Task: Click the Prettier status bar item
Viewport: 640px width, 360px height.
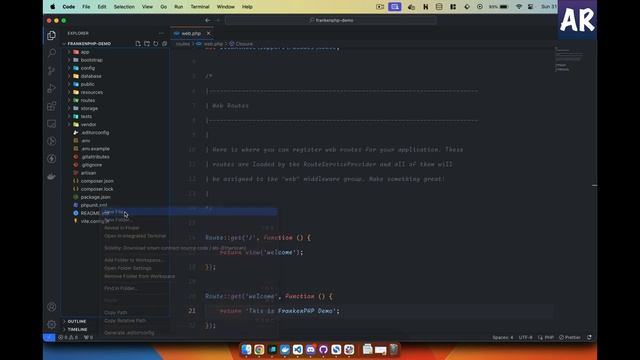Action: 570,338
